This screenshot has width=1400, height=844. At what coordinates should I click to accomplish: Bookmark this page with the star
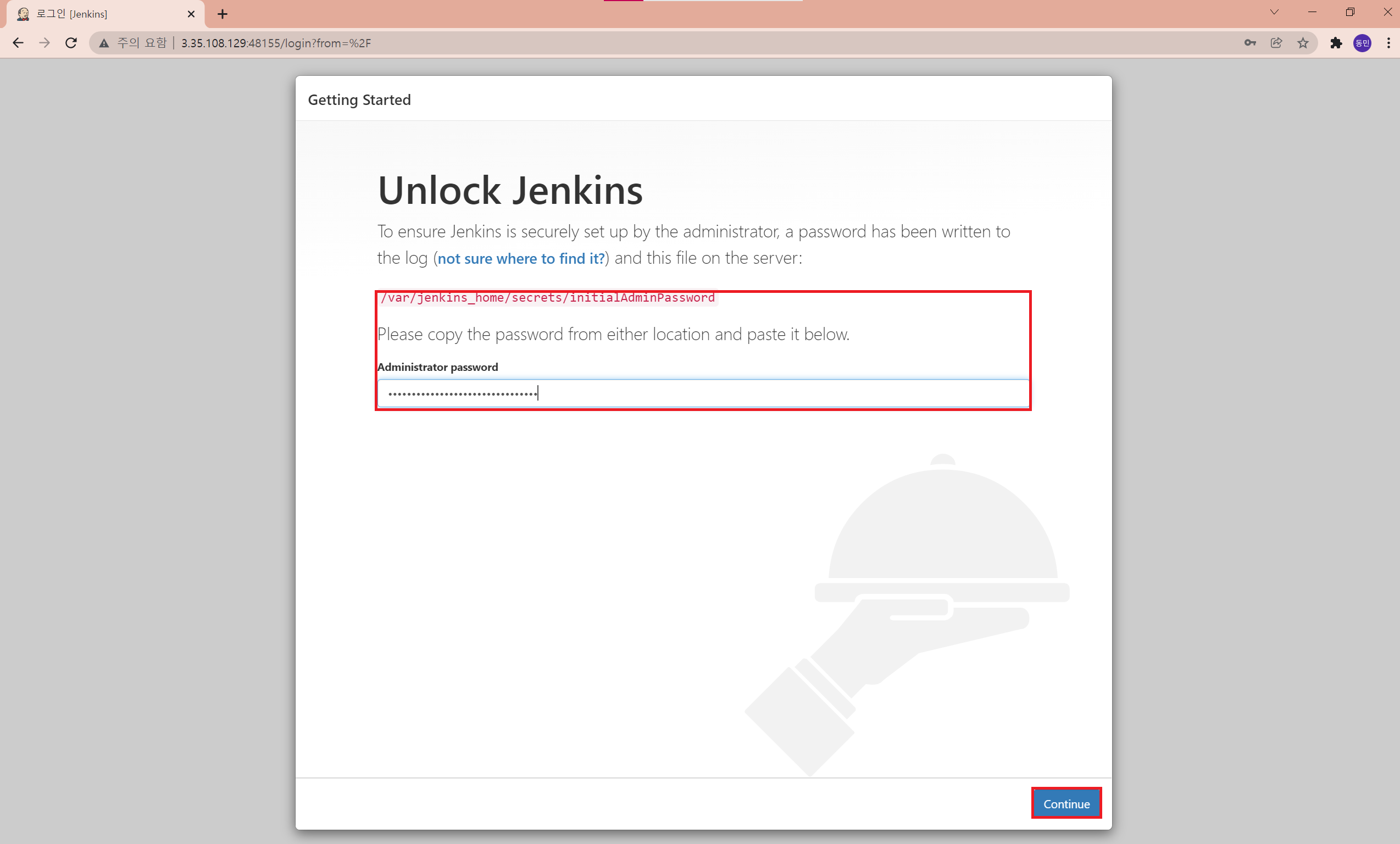pos(1303,43)
